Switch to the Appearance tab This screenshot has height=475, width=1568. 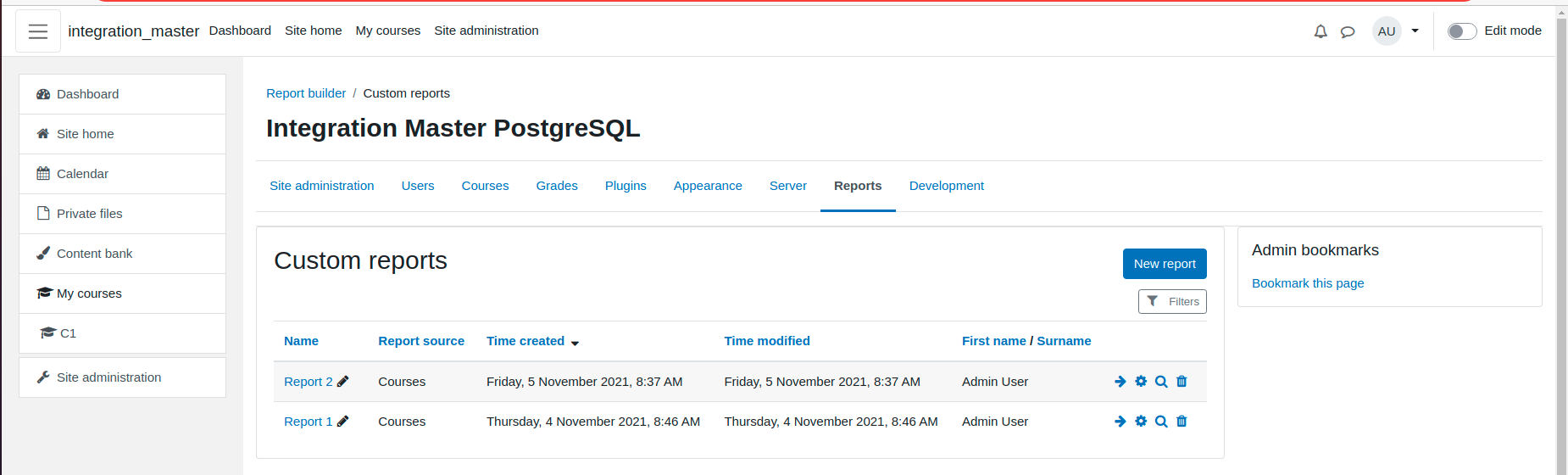pos(708,186)
